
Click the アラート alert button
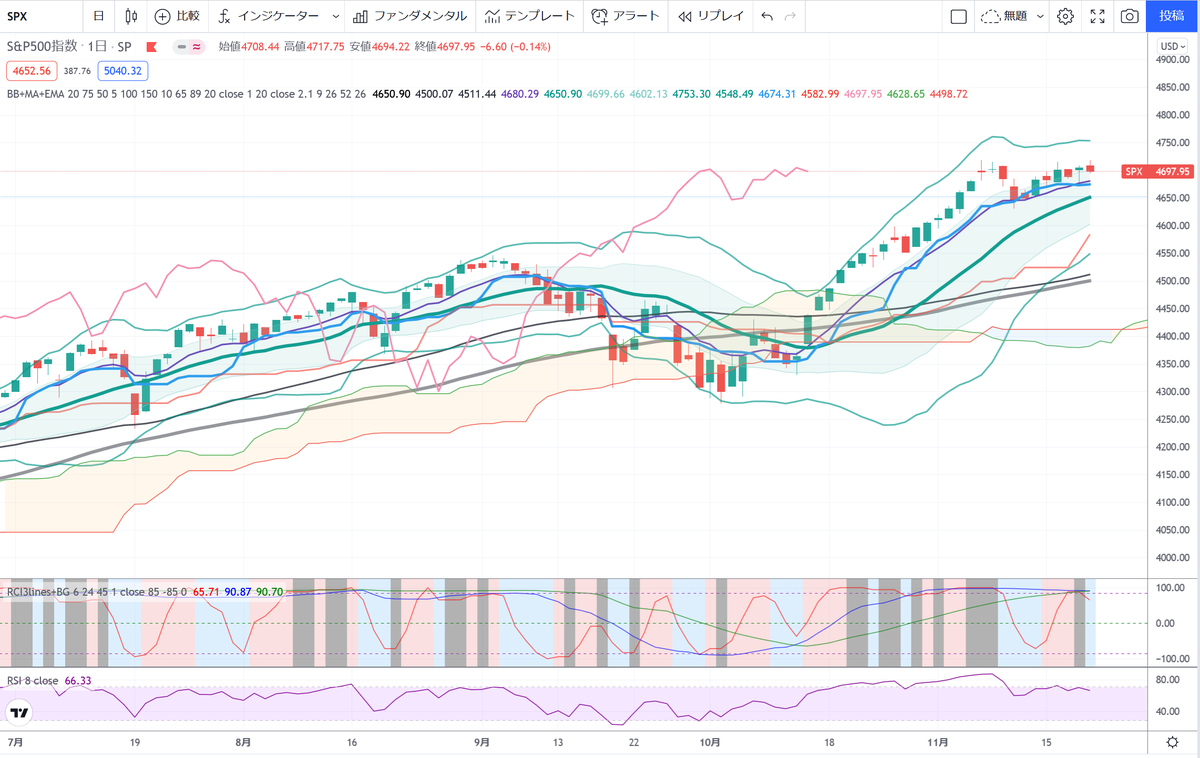pos(625,16)
